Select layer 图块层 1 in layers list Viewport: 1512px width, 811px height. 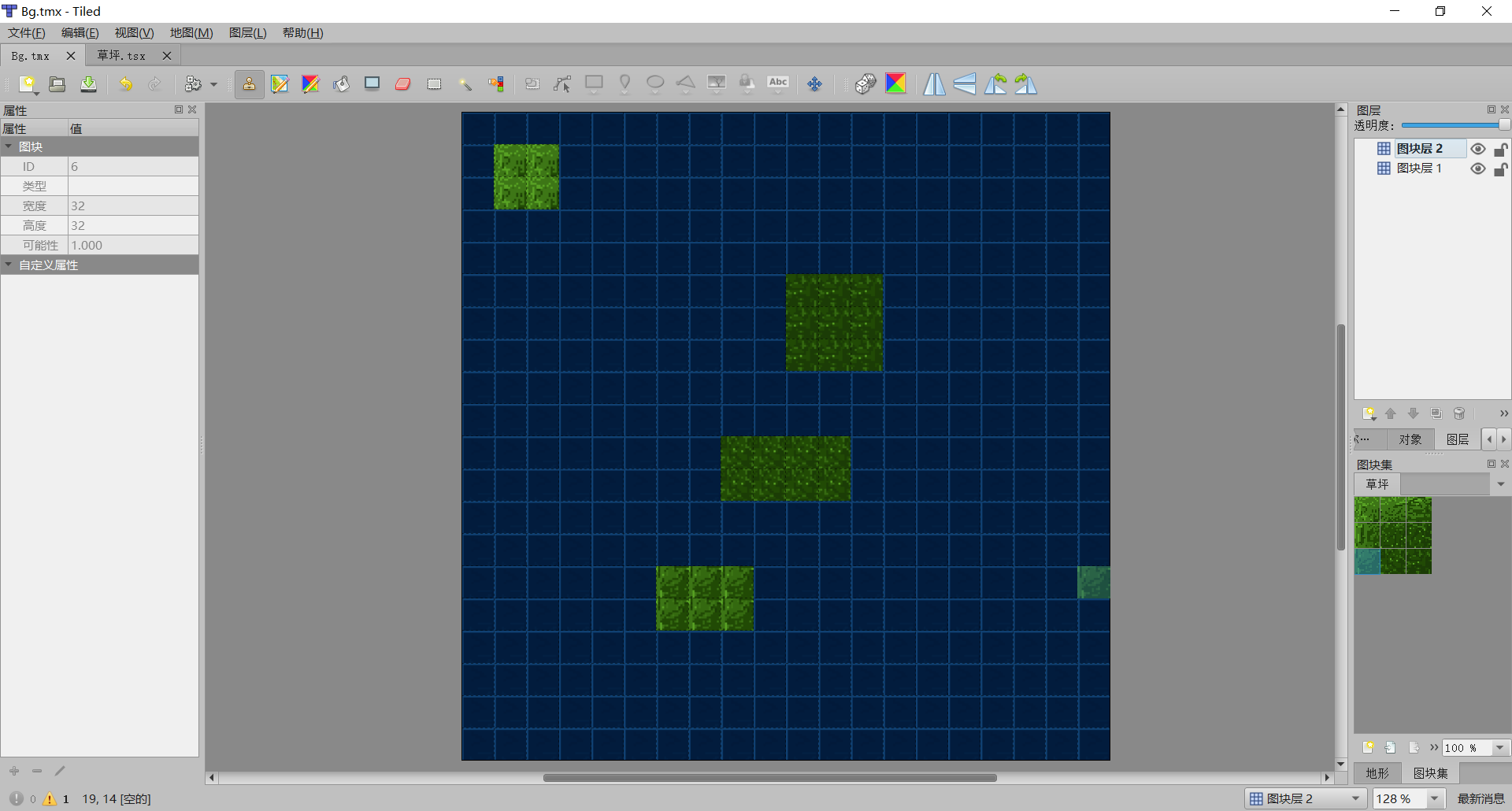pyautogui.click(x=1418, y=168)
